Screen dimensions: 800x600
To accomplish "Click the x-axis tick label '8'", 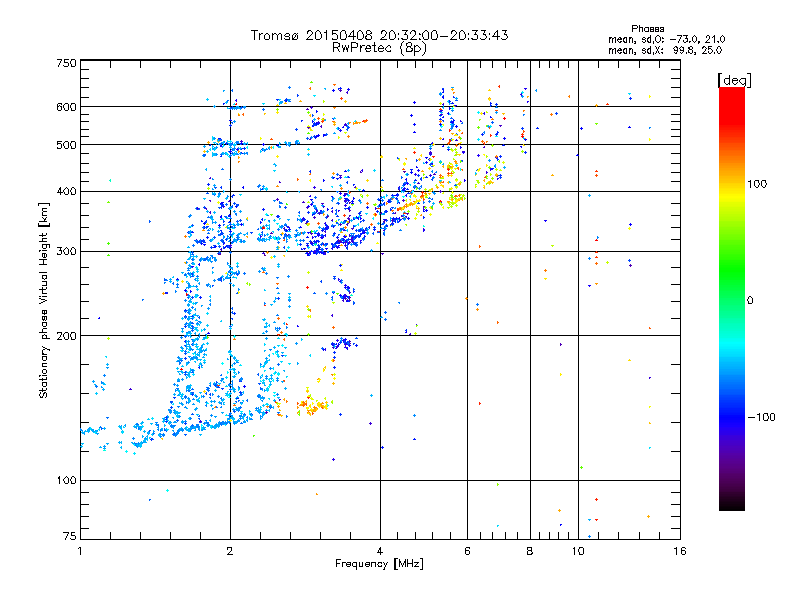I will click(x=530, y=551).
